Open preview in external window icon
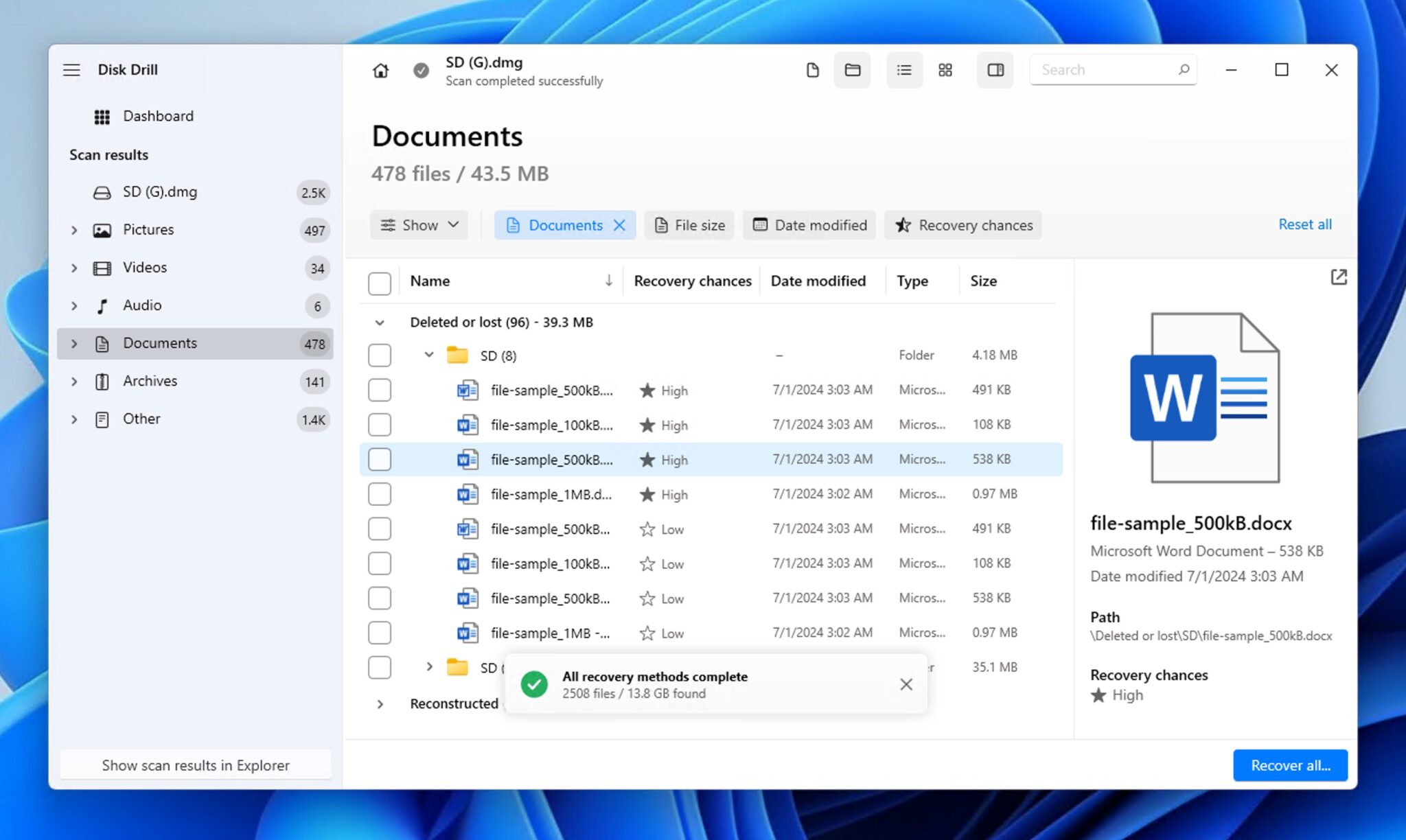Viewport: 1406px width, 840px height. [x=1338, y=277]
